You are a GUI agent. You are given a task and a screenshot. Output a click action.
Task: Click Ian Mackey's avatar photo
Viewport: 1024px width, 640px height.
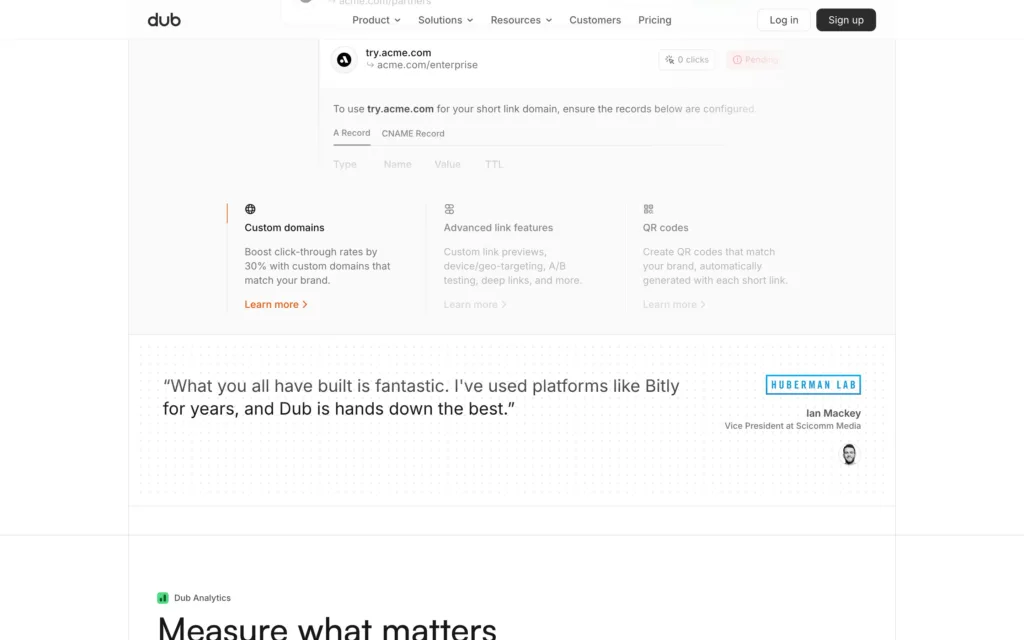849,454
